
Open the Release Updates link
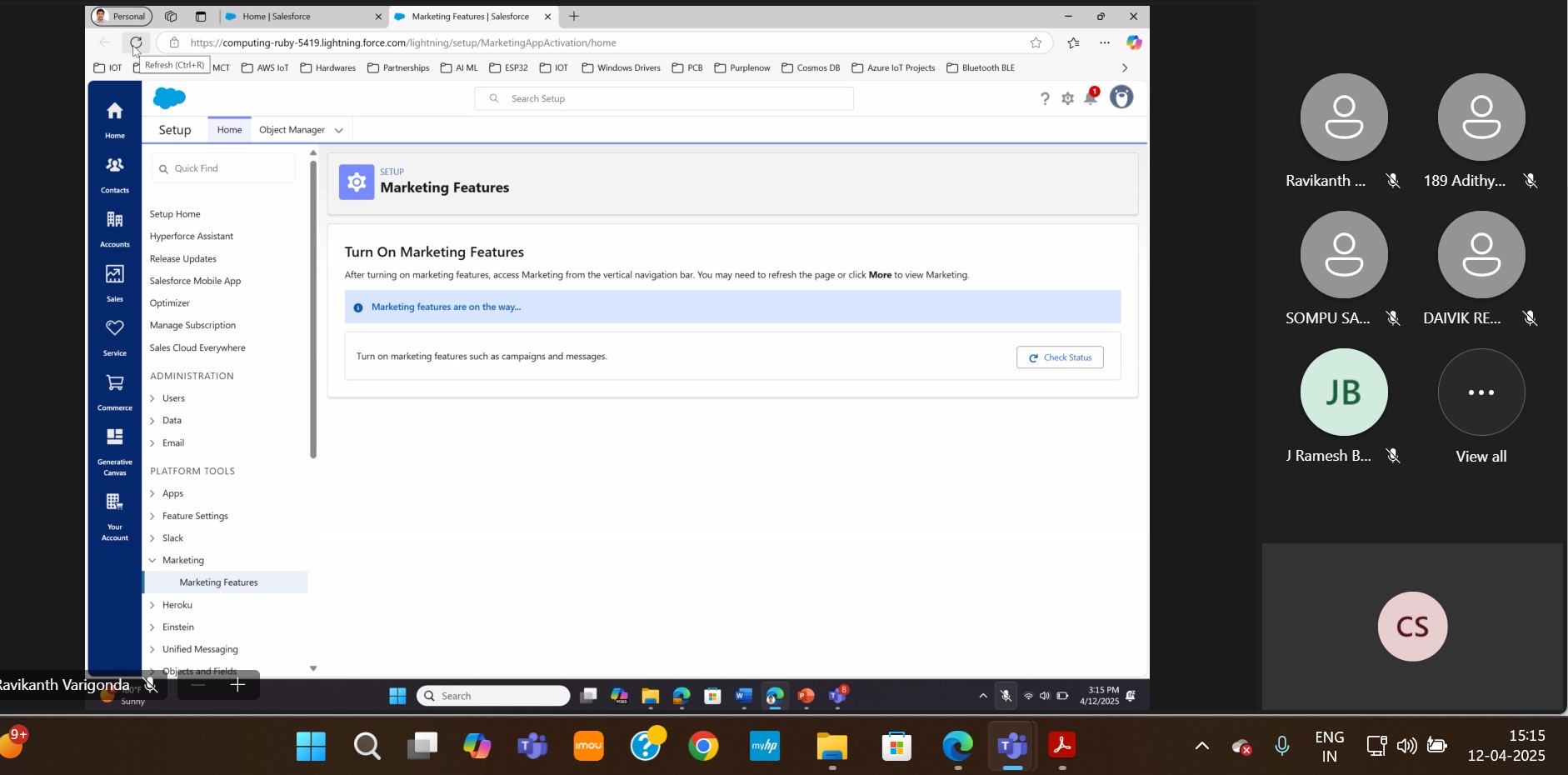point(182,259)
